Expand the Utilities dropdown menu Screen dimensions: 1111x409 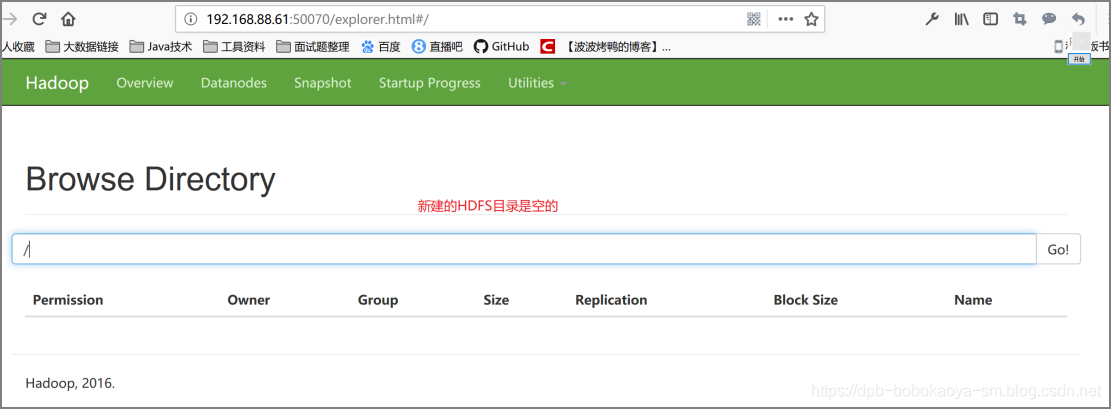[x=537, y=83]
